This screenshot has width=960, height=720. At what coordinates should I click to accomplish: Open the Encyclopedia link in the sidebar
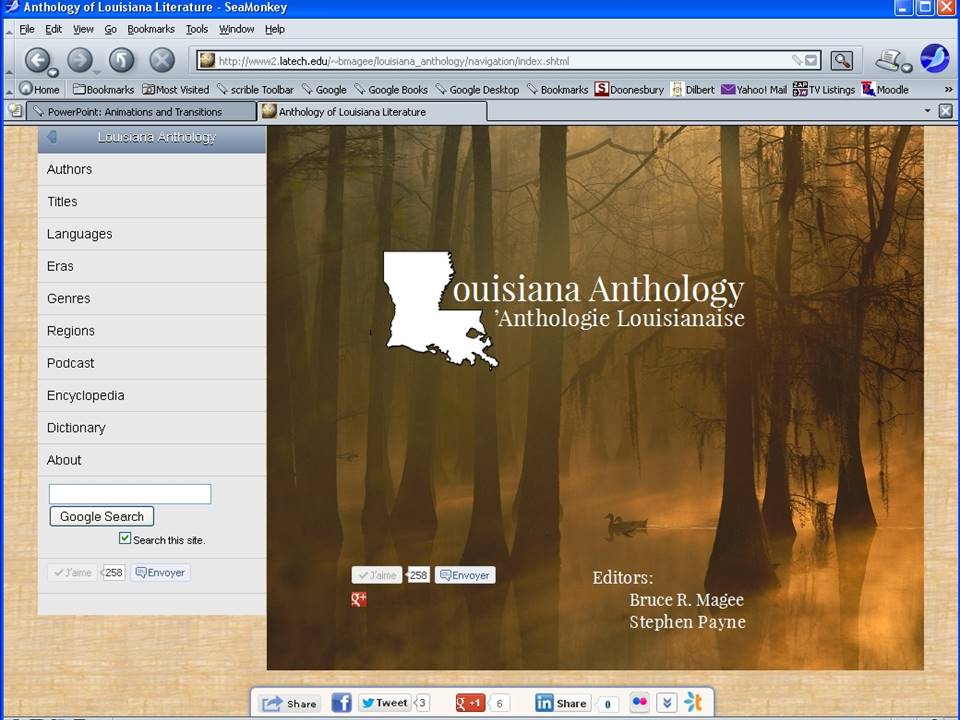(x=86, y=396)
